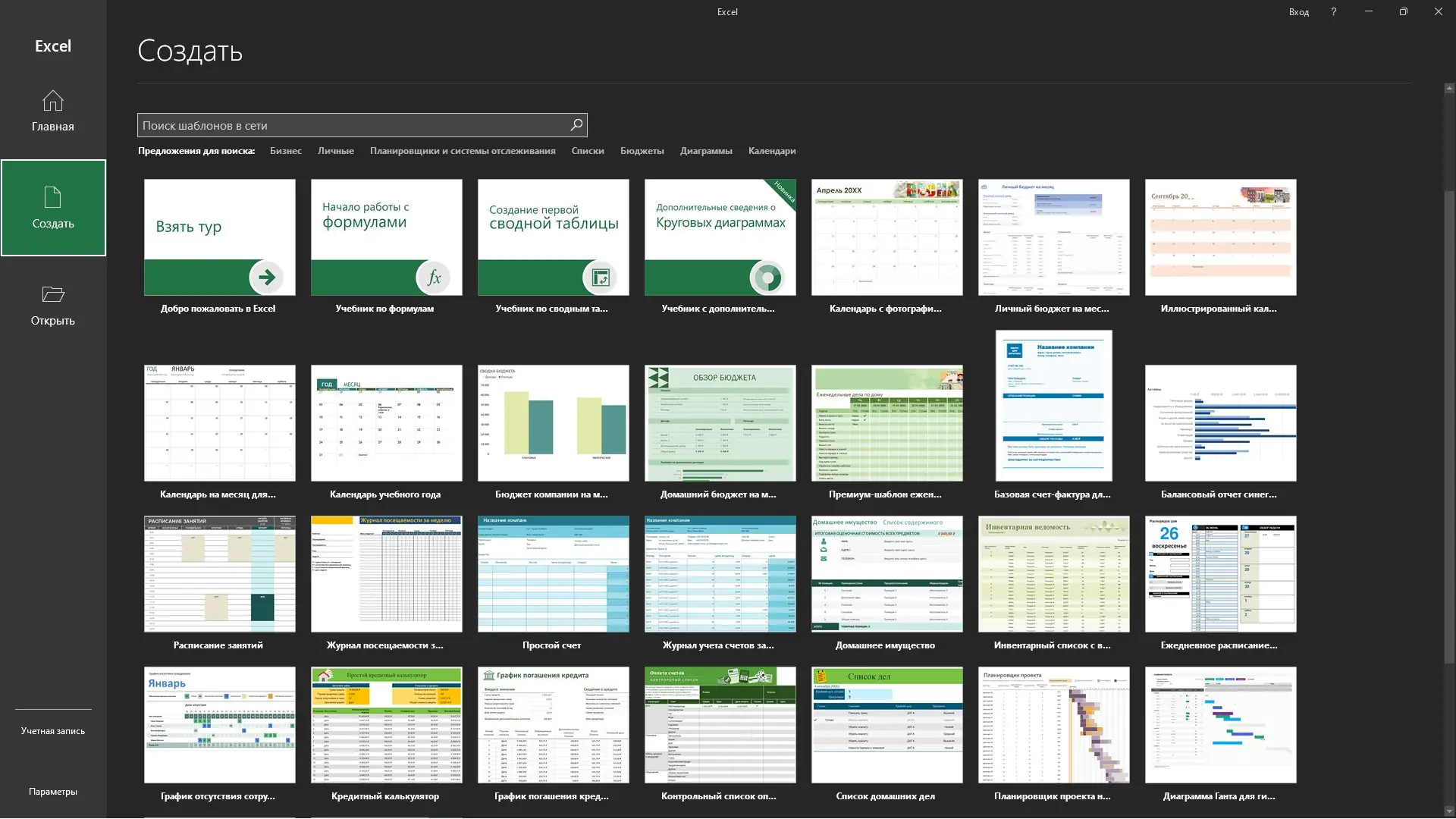Click the help question mark icon
The image size is (1456, 819).
pos(1333,12)
